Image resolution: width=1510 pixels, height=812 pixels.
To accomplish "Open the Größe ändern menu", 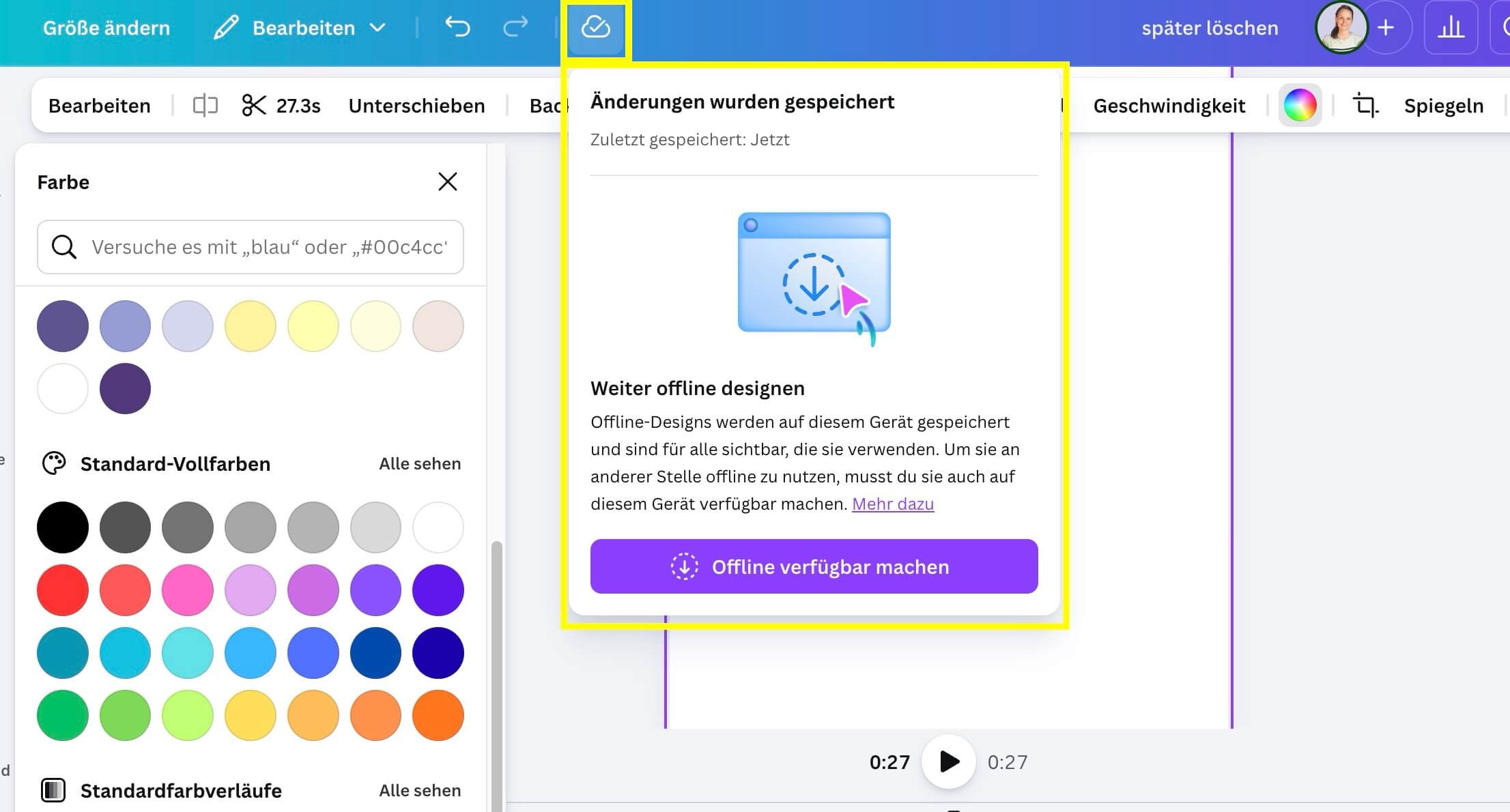I will click(106, 28).
